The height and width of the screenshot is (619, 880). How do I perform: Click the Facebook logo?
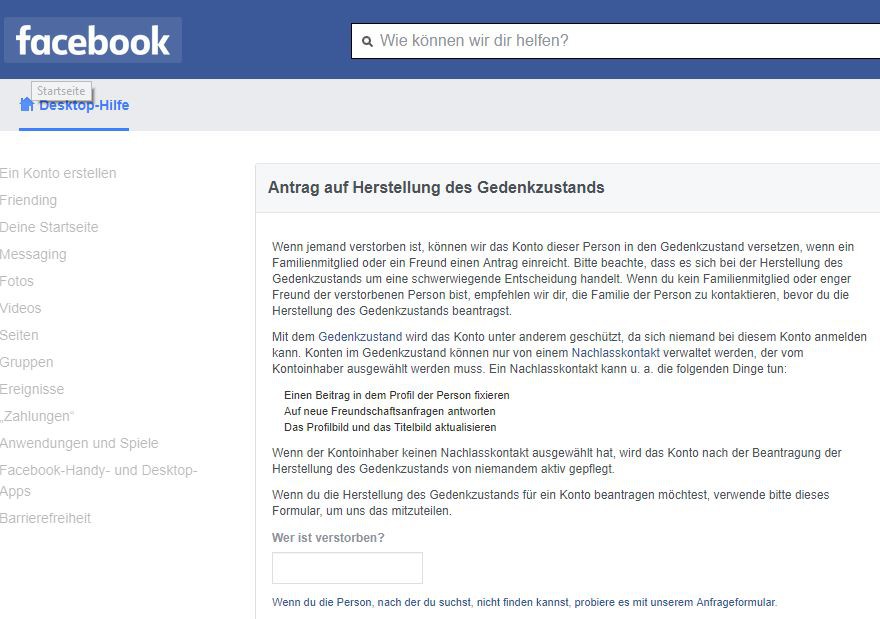point(93,40)
